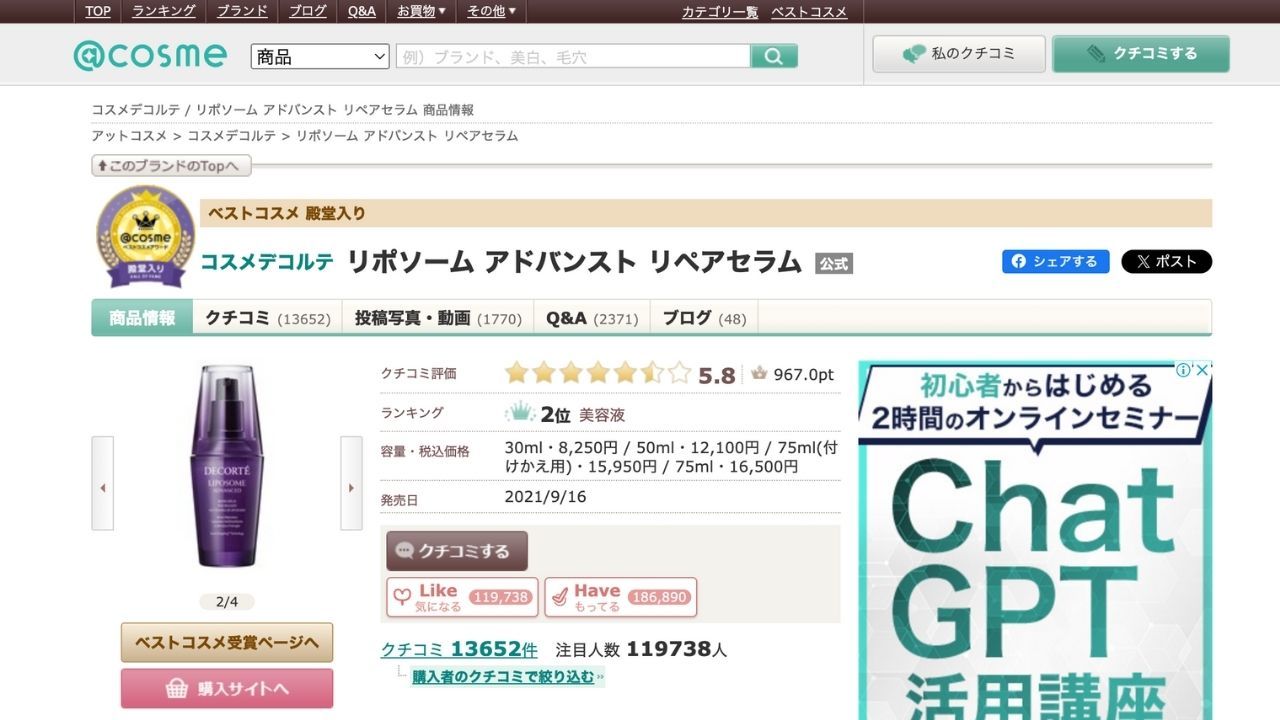Screen dimensions: 1280x720
Task: Switch to the クチコミ tab
Action: click(x=267, y=318)
